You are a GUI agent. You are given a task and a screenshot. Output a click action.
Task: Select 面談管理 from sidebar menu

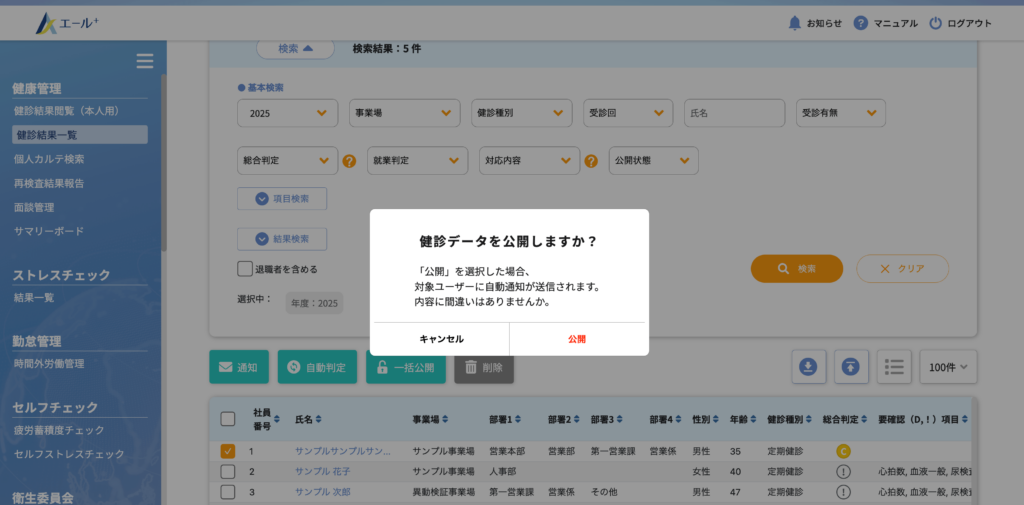[34, 207]
